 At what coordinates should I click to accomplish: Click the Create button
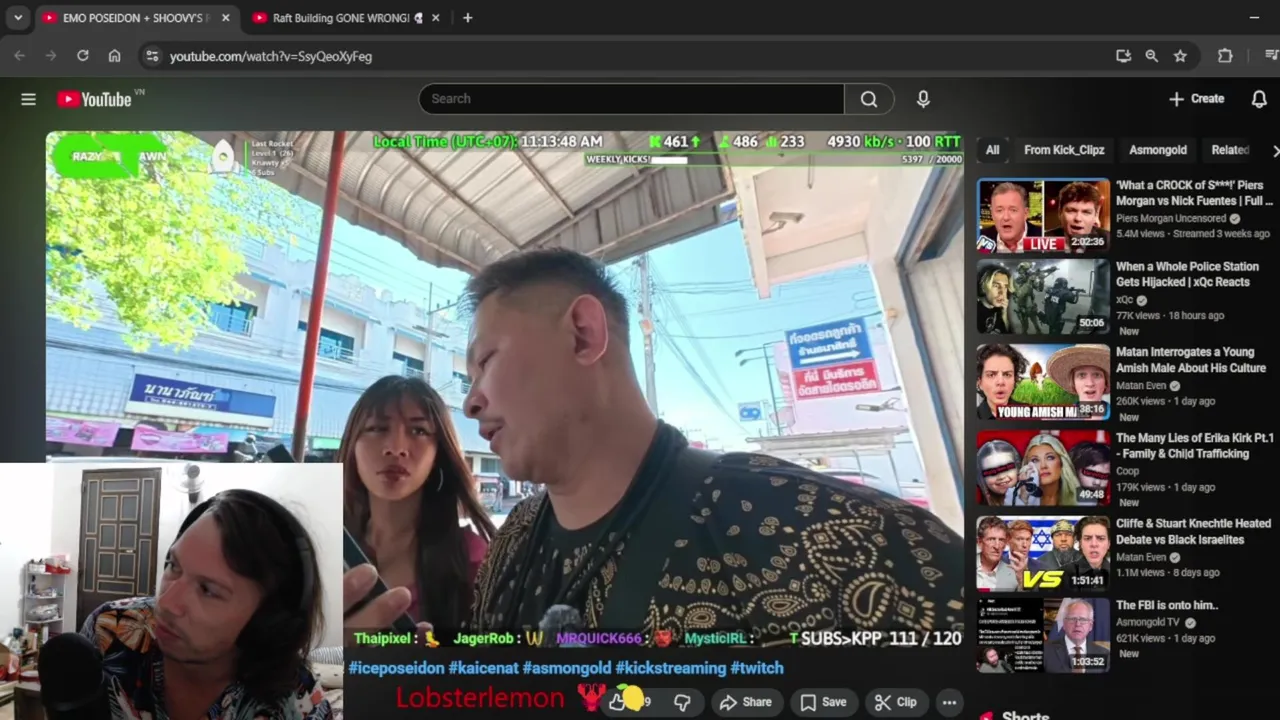pos(1197,99)
